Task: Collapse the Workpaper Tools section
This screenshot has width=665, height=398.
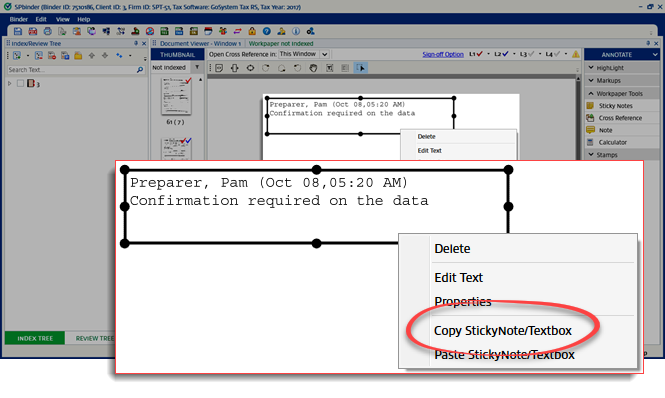Action: [x=622, y=93]
